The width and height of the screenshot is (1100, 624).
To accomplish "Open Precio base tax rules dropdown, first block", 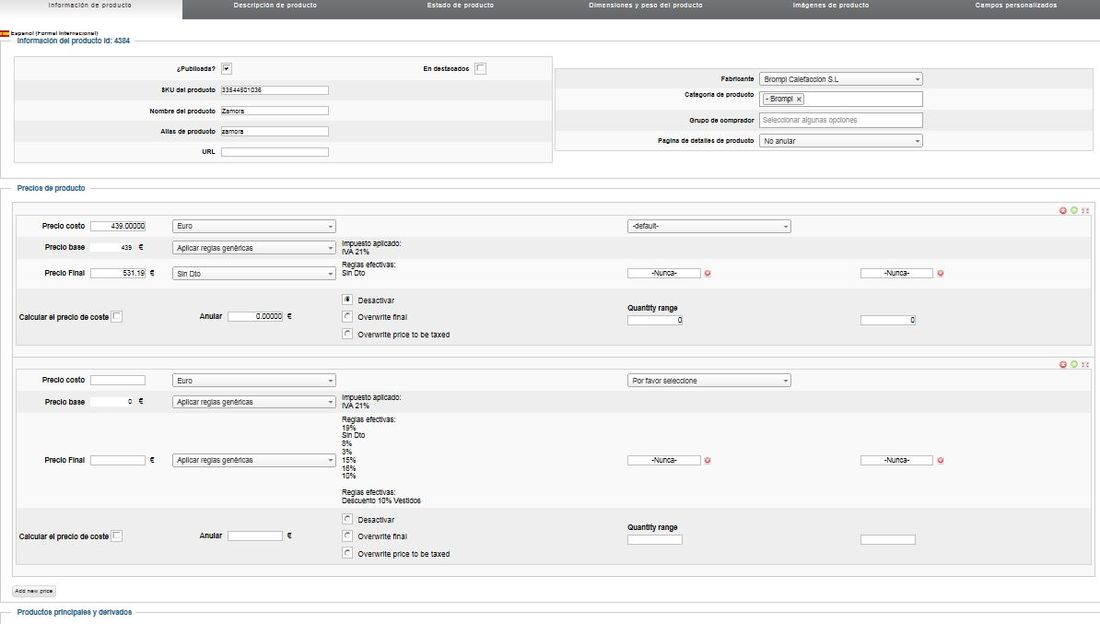I will (x=254, y=248).
